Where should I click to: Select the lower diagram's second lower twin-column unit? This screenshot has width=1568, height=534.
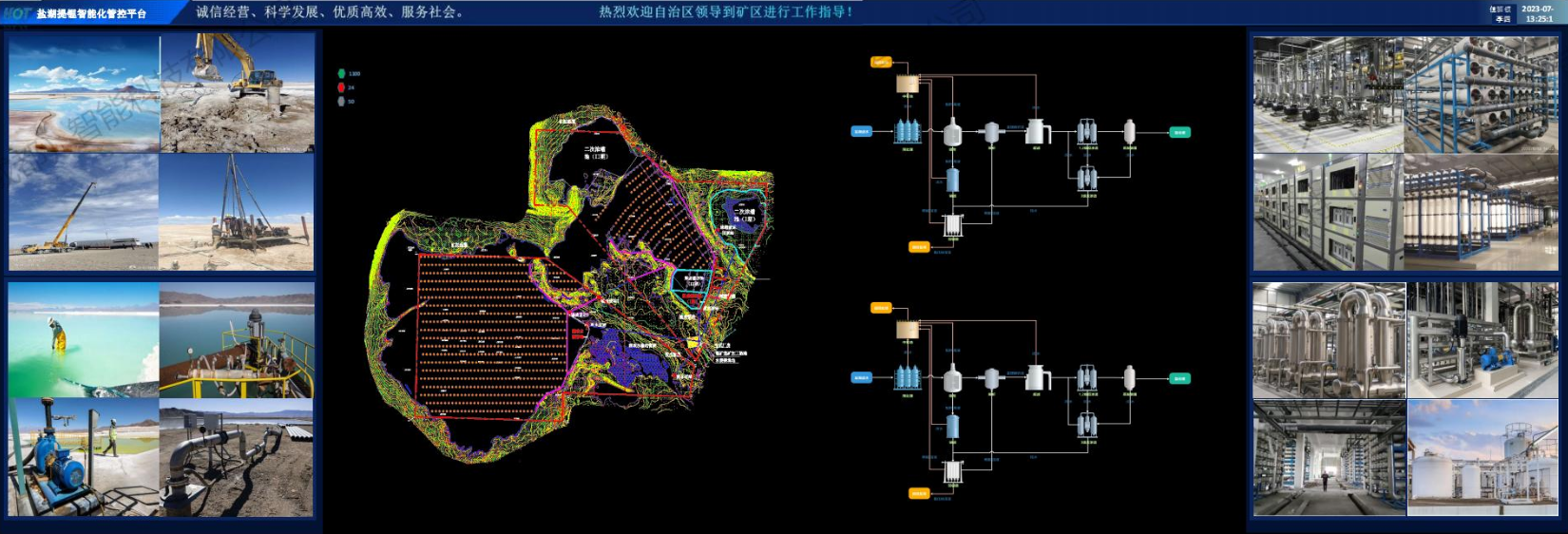[1087, 424]
